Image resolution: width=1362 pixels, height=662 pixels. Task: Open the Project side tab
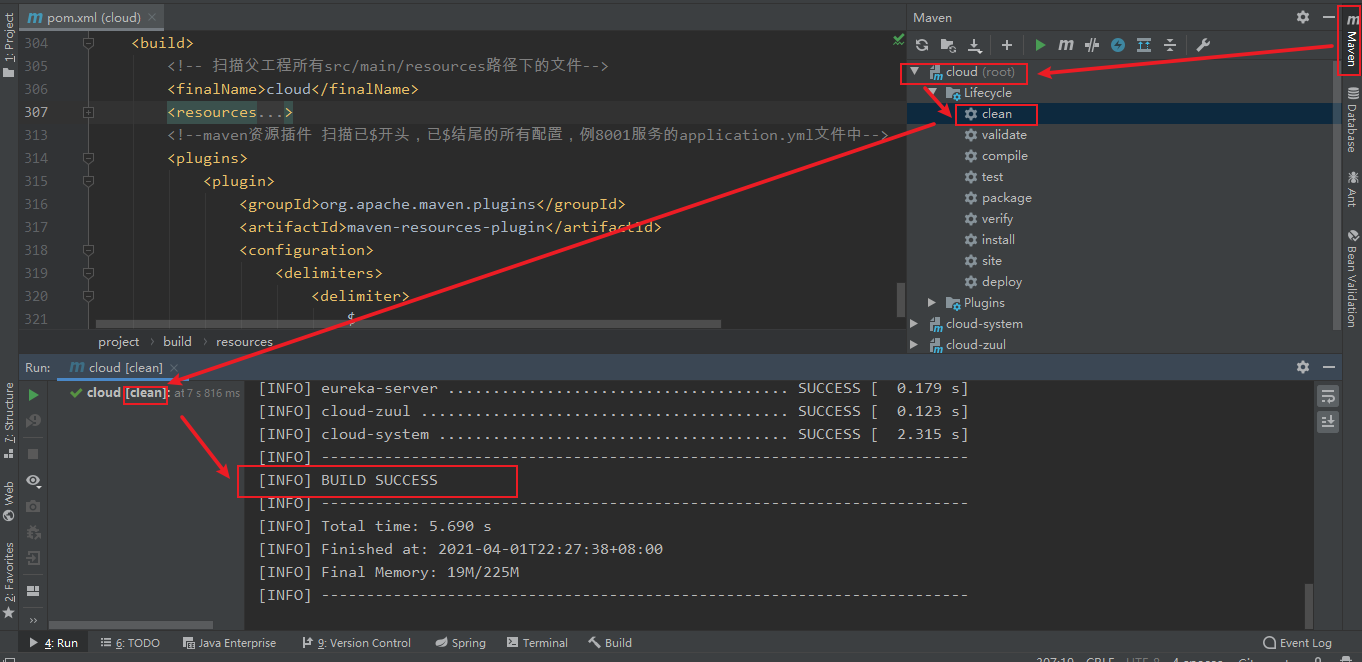pos(9,46)
